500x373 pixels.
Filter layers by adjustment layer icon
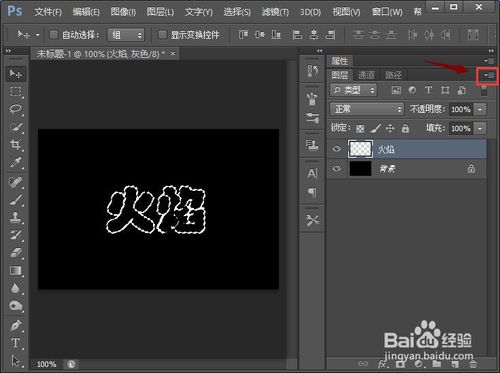412,90
